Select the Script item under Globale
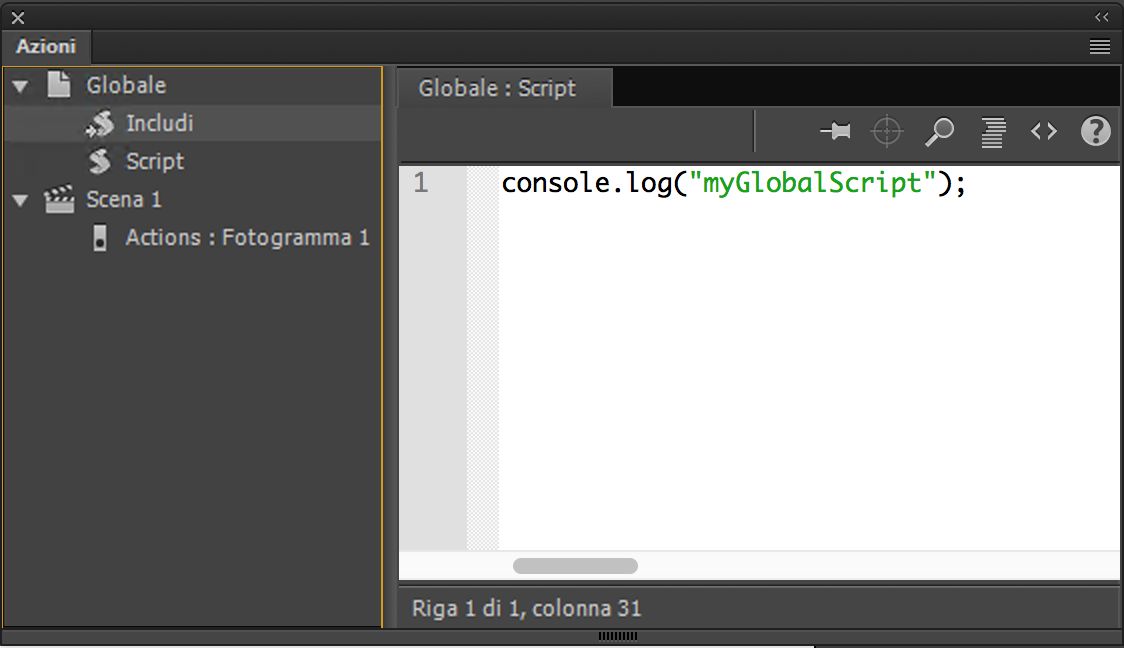 coord(155,162)
